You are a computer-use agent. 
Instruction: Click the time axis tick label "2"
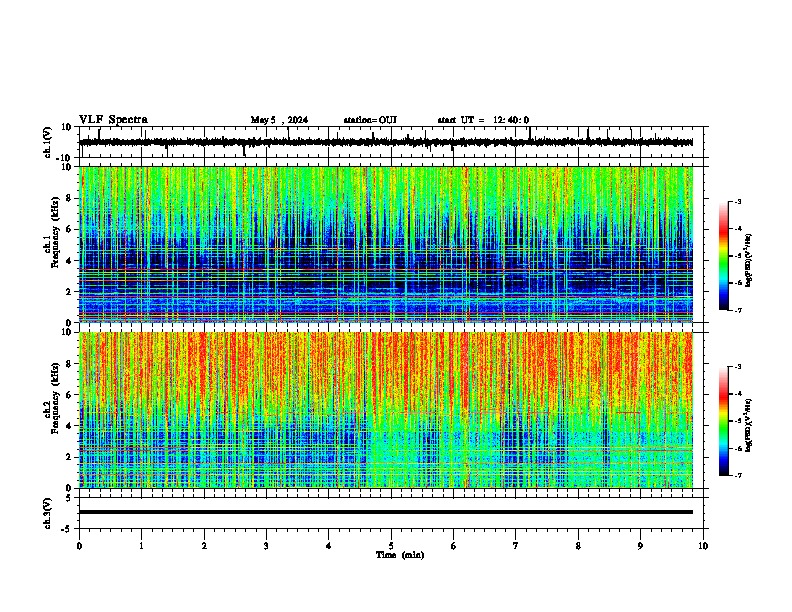[x=204, y=546]
